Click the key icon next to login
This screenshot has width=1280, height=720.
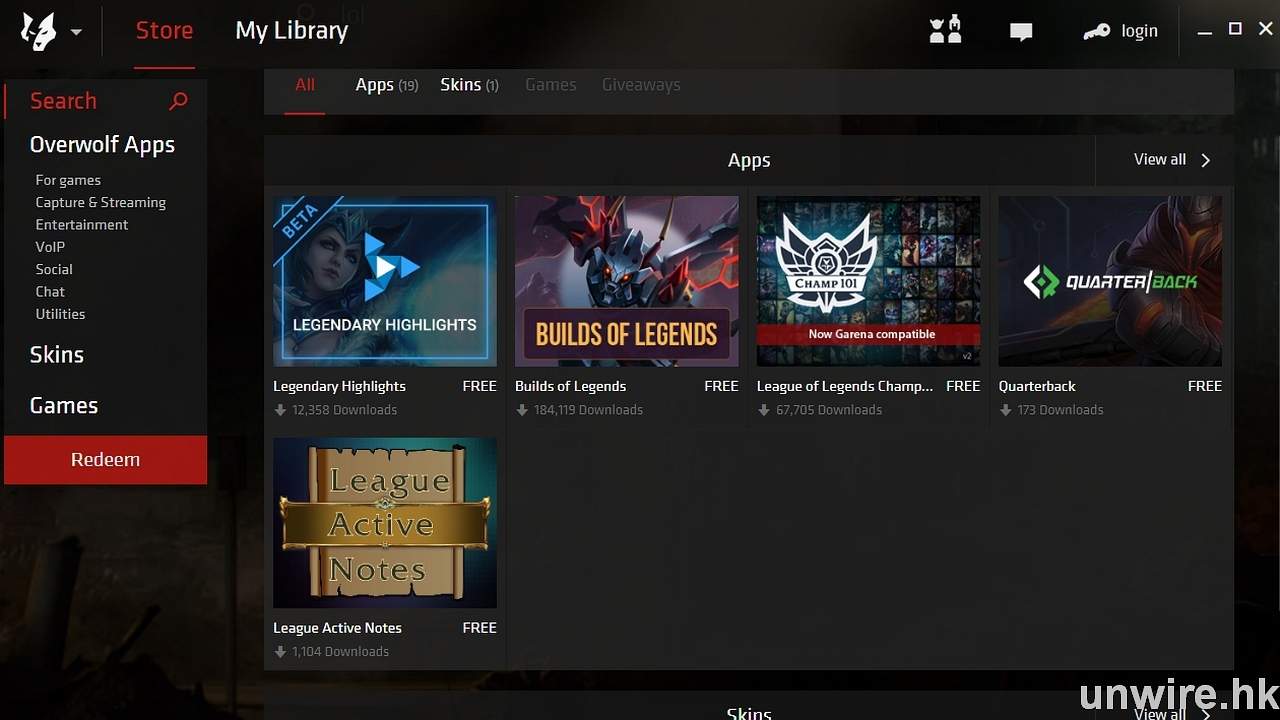coord(1096,32)
